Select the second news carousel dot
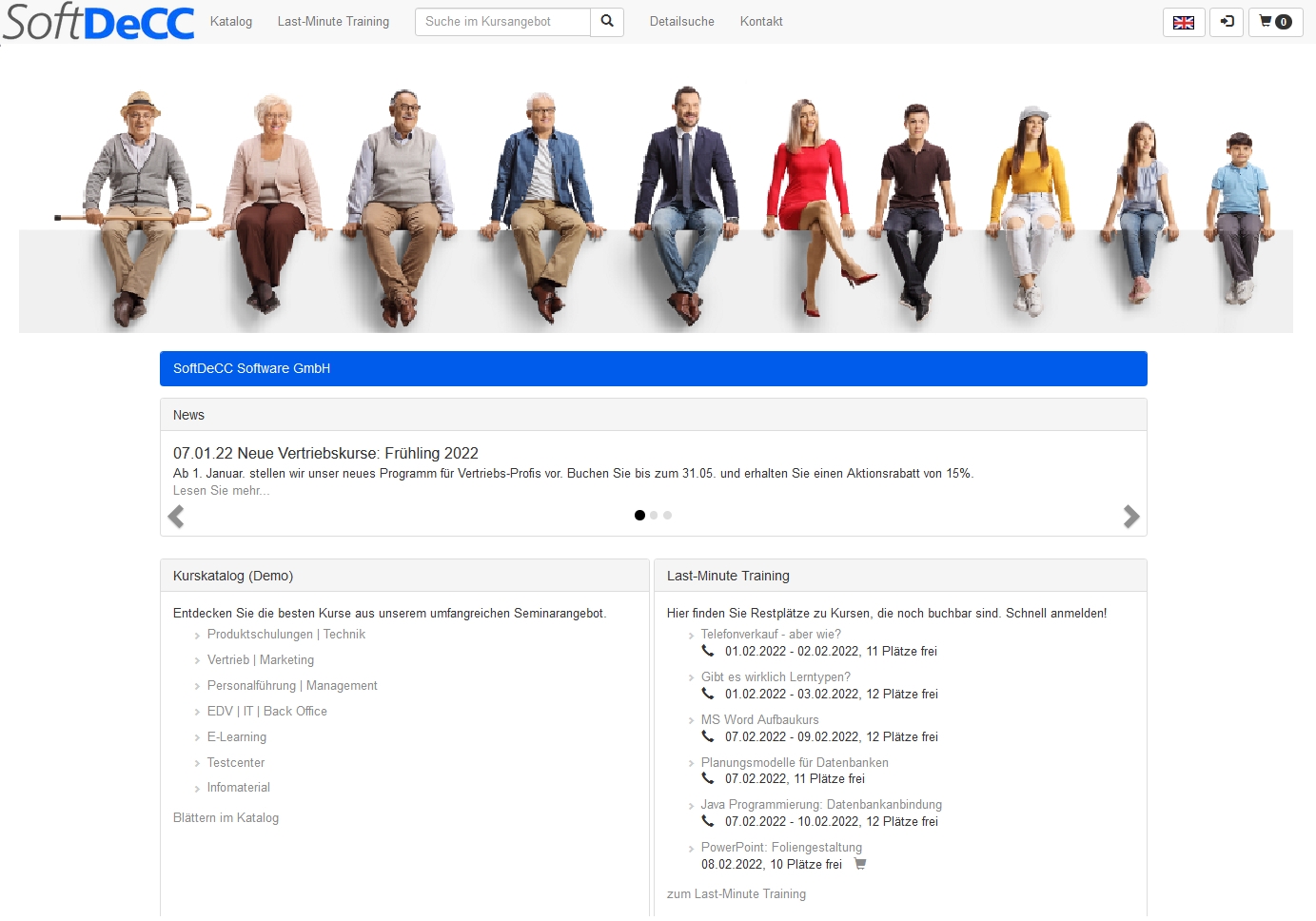This screenshot has width=1316, height=921. [654, 516]
